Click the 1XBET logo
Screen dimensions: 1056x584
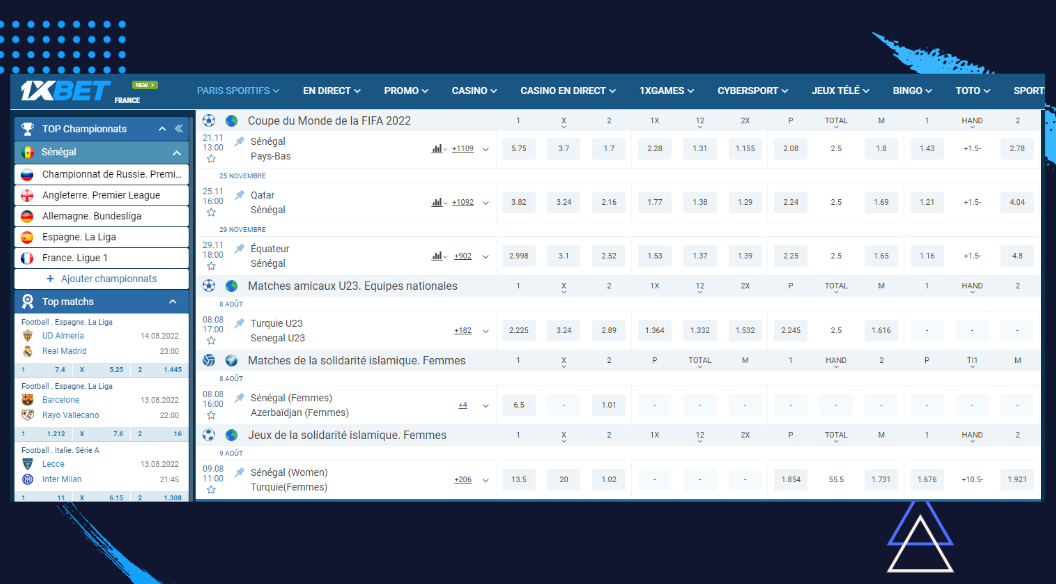point(65,90)
